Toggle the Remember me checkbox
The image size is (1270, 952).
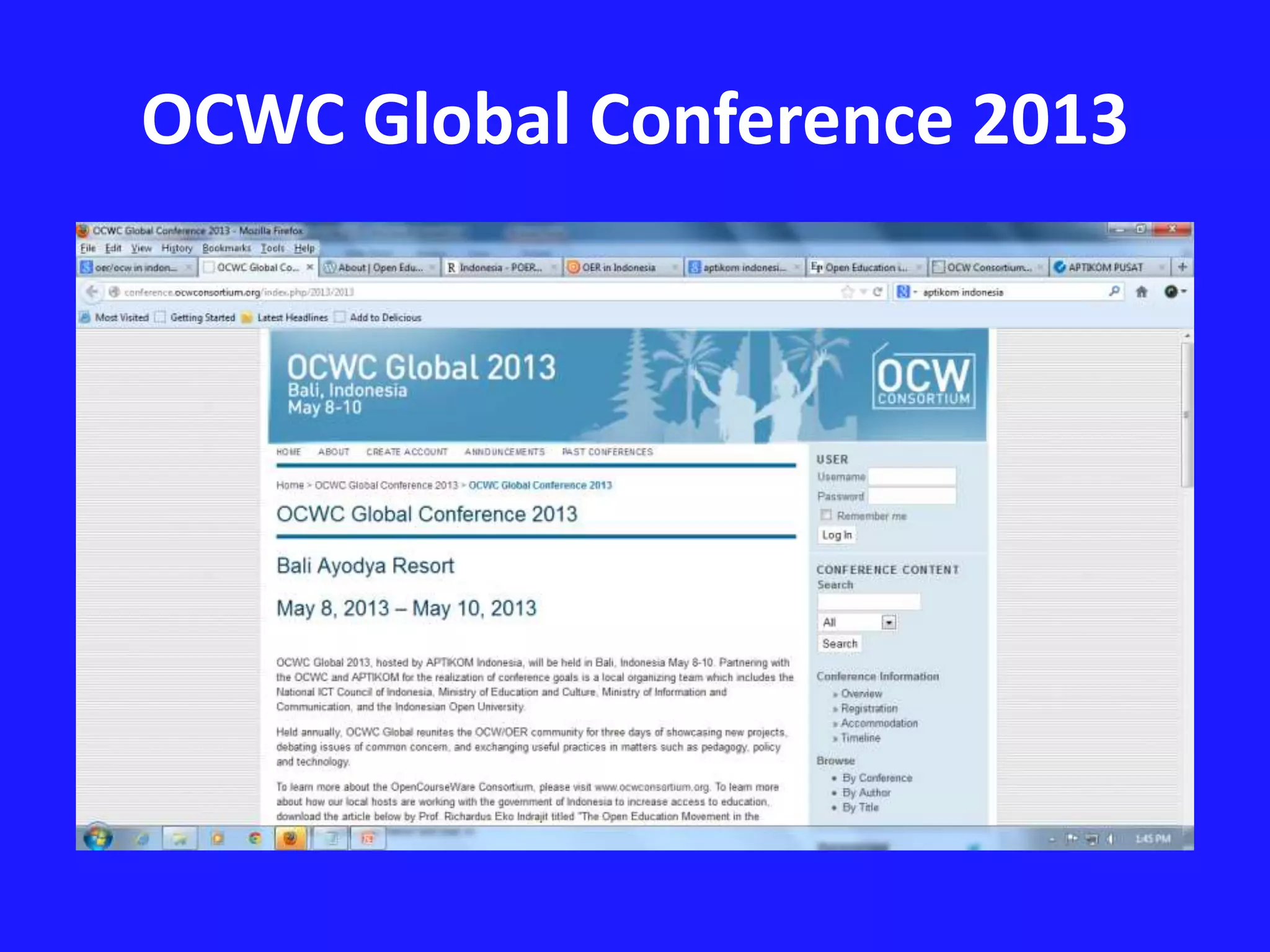click(825, 515)
